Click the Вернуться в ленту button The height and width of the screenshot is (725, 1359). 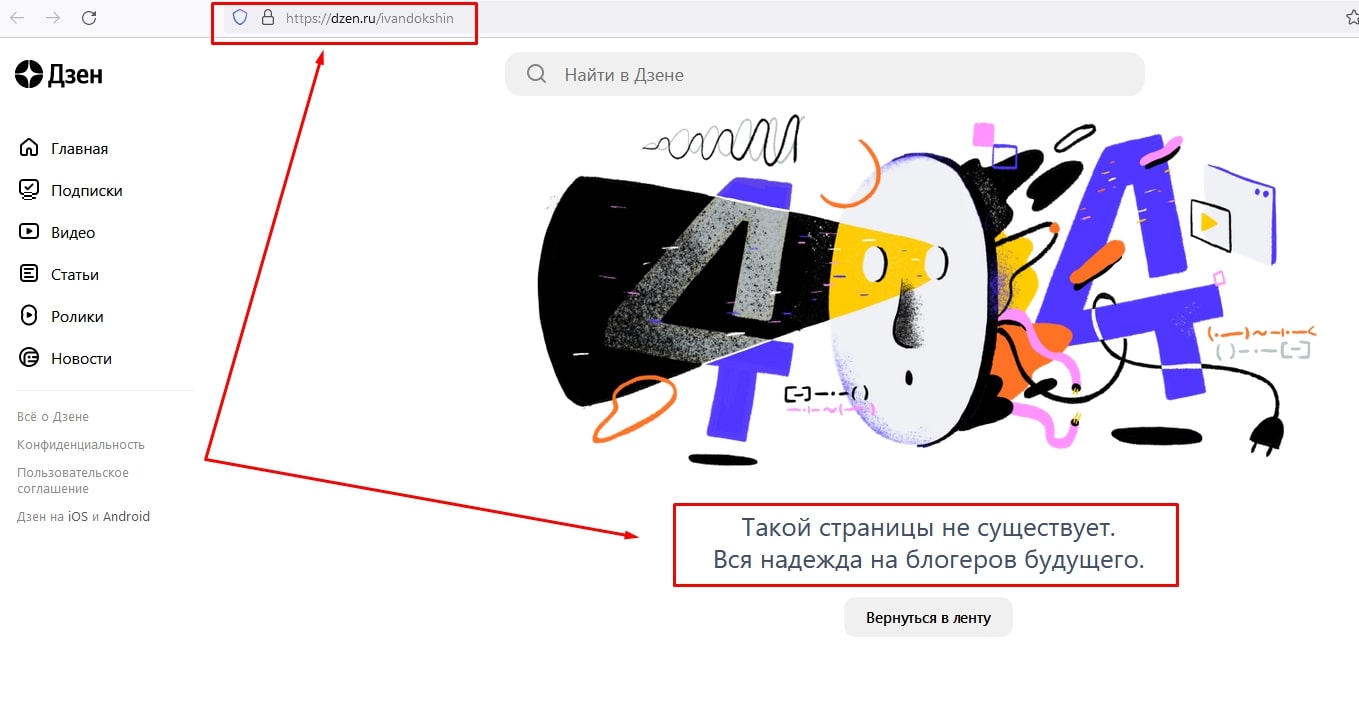pos(928,617)
